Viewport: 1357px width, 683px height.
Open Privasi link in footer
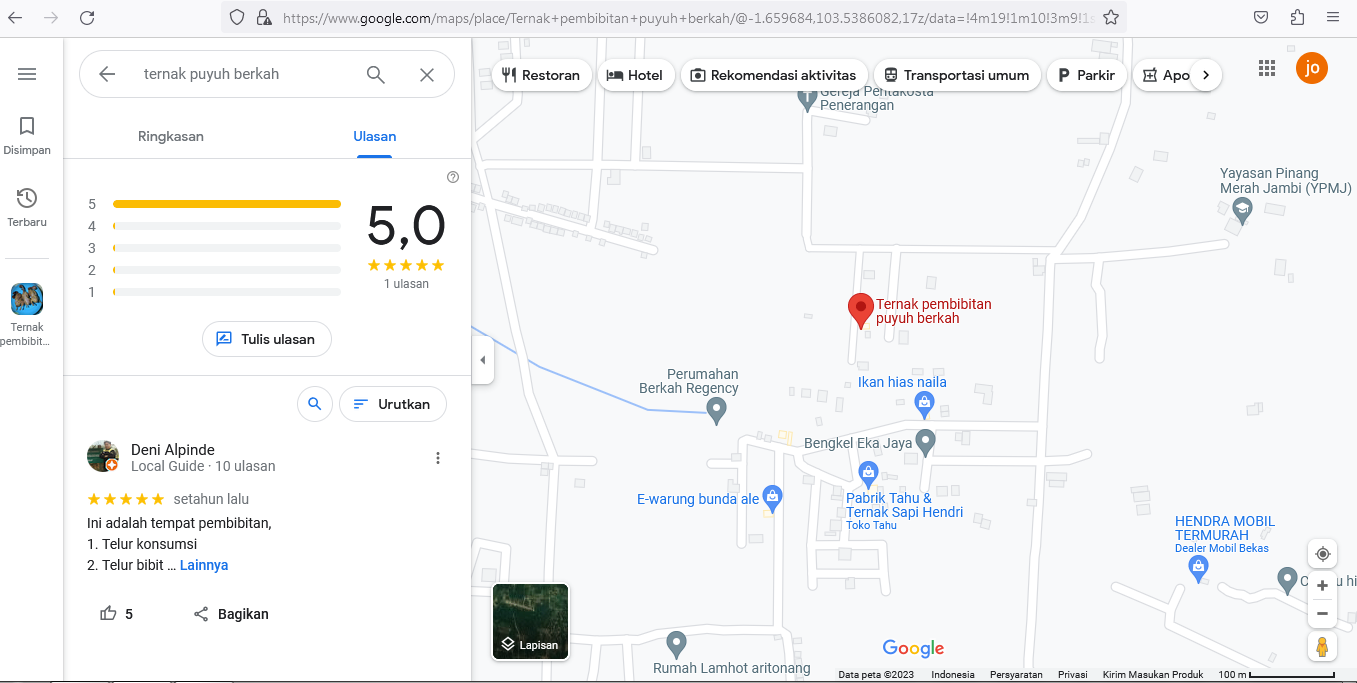pos(1073,675)
